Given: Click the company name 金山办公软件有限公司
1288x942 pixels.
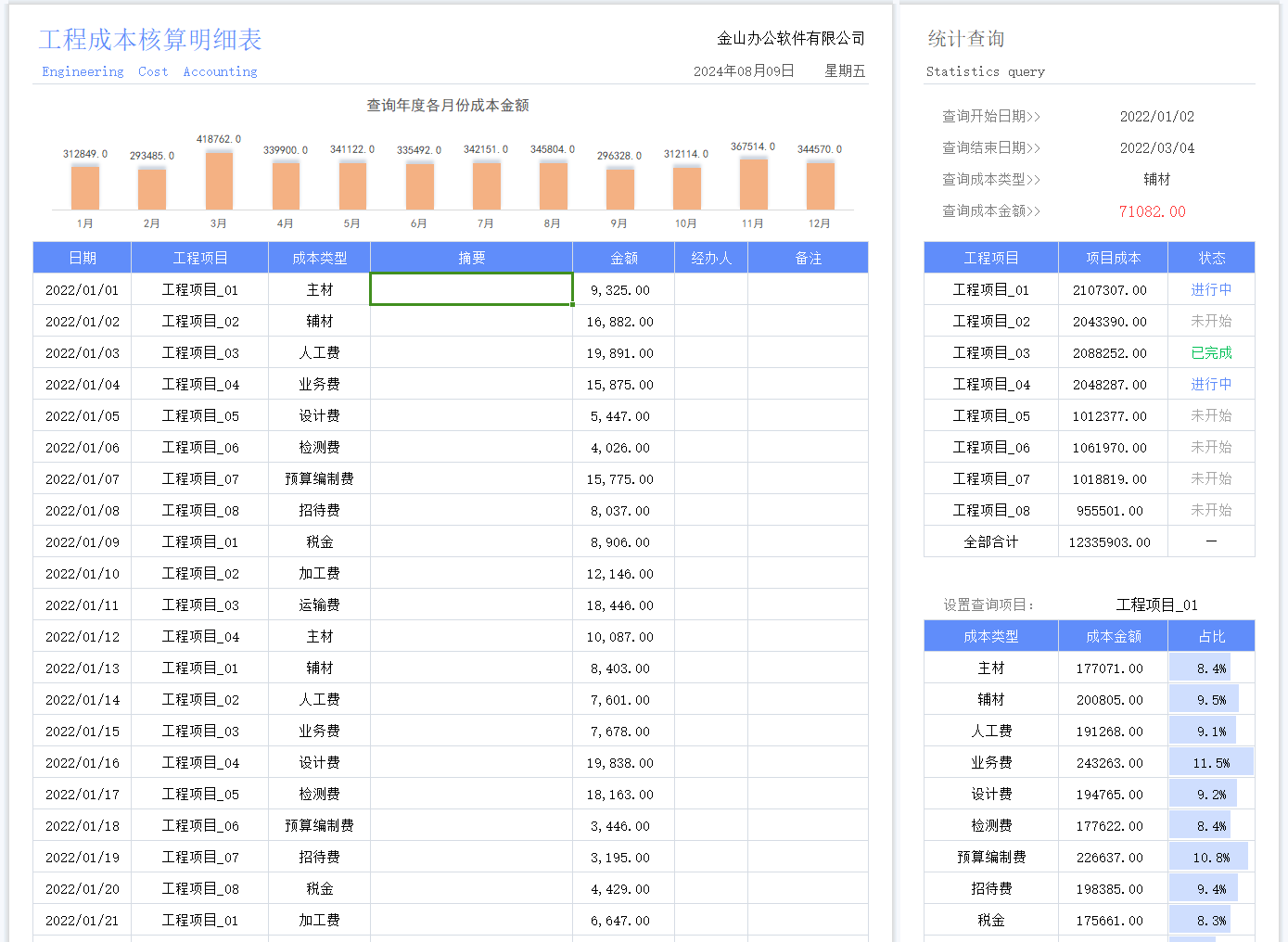Looking at the screenshot, I should pos(791,38).
